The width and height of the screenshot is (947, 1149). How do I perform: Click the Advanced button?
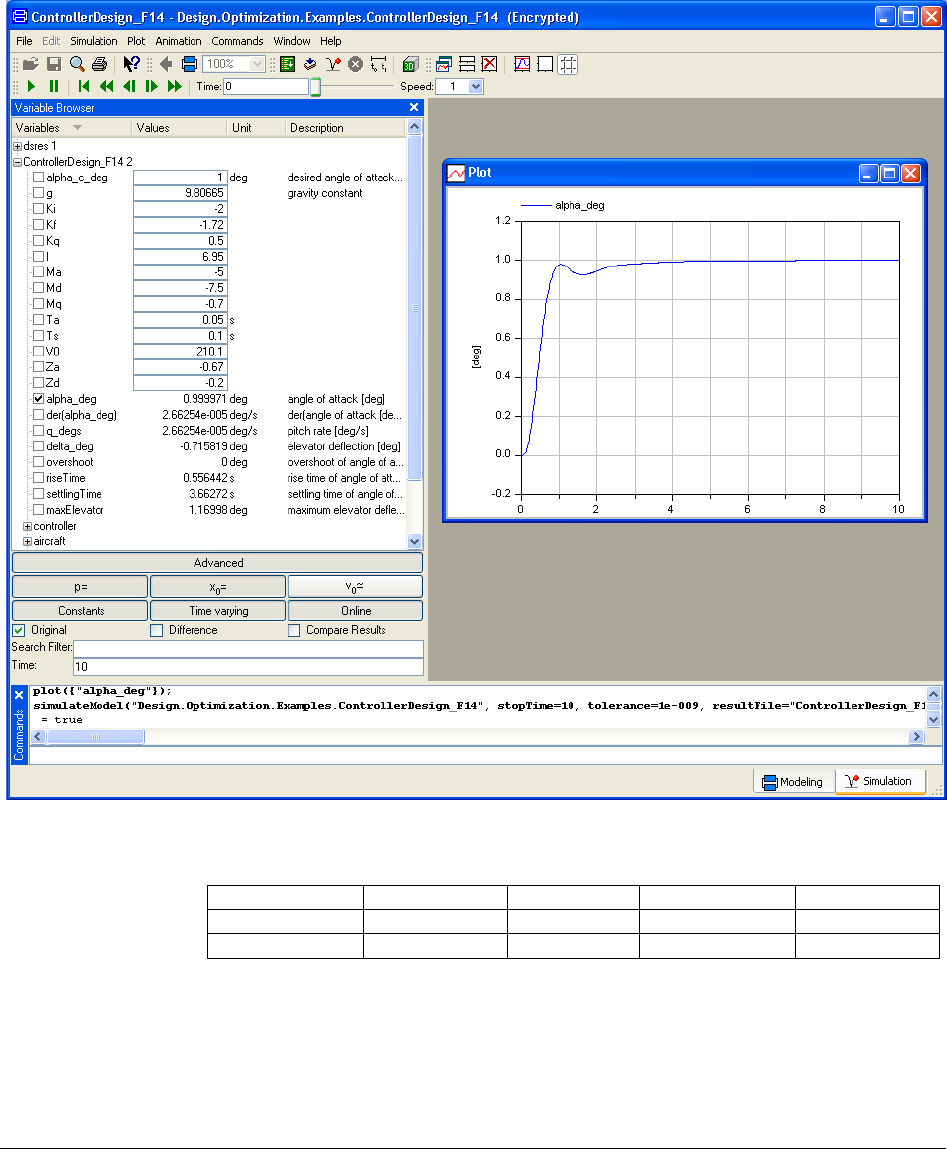pyautogui.click(x=218, y=563)
